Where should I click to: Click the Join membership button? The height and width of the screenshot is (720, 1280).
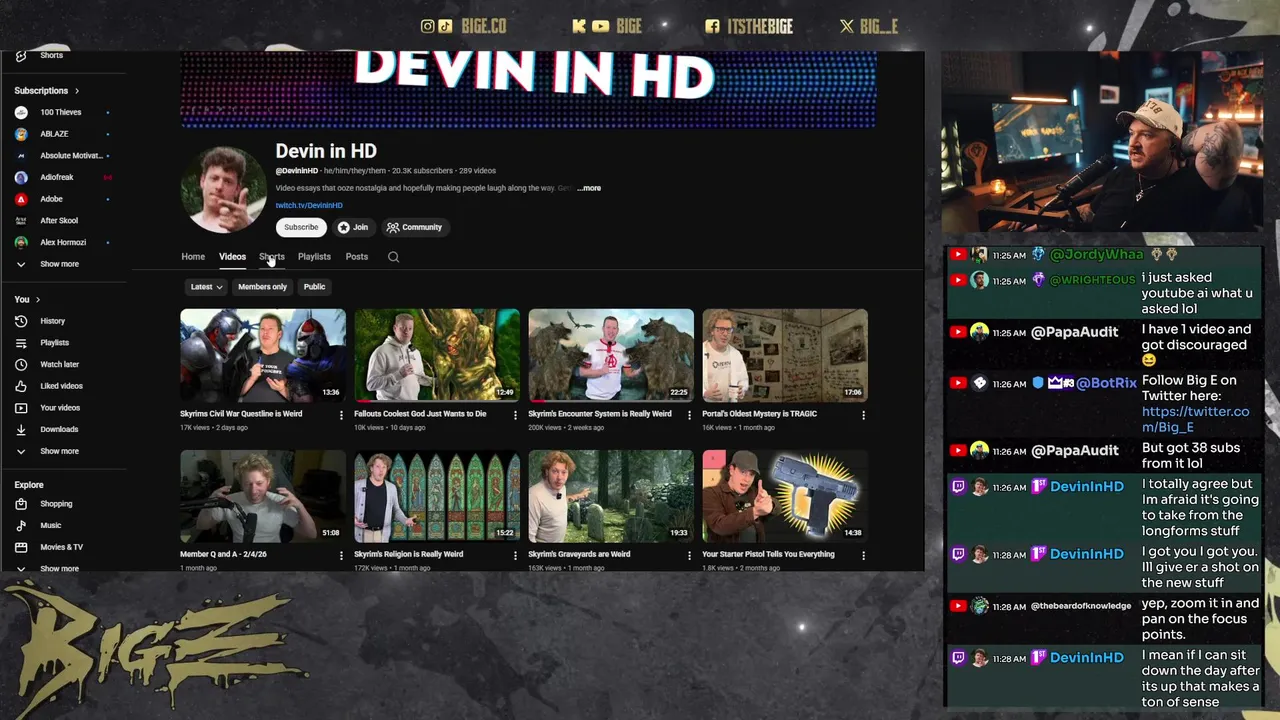tap(353, 227)
